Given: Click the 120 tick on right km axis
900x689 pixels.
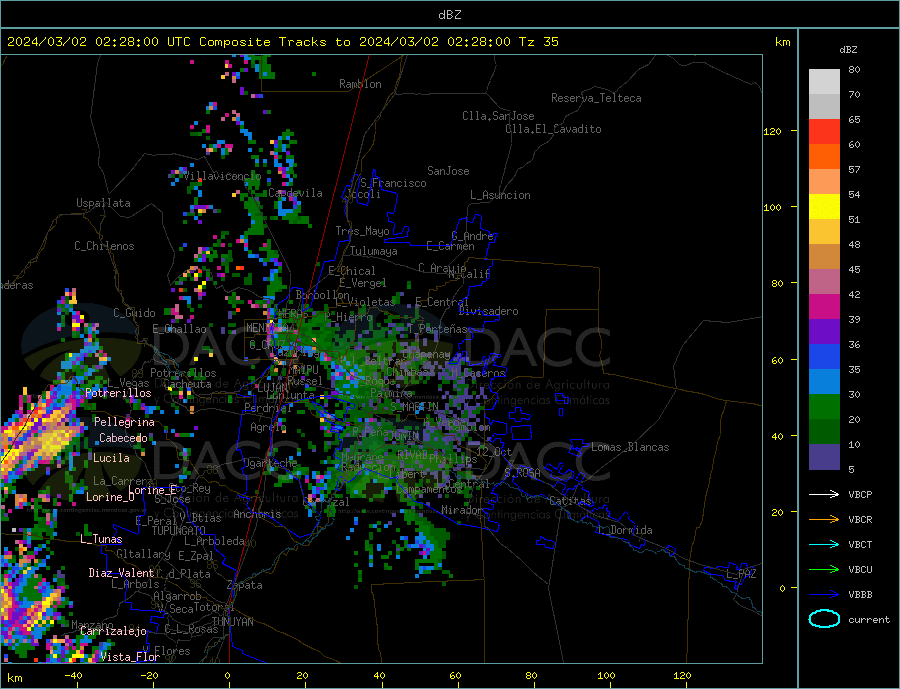Looking at the screenshot, I should (772, 131).
